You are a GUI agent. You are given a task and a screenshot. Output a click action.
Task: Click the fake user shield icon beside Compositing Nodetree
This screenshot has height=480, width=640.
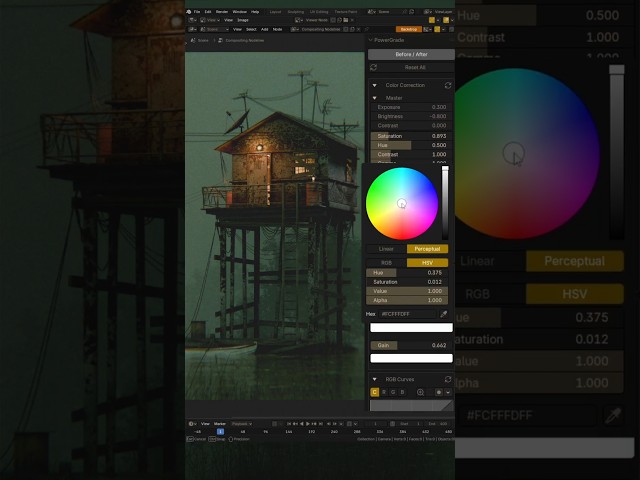click(x=346, y=29)
